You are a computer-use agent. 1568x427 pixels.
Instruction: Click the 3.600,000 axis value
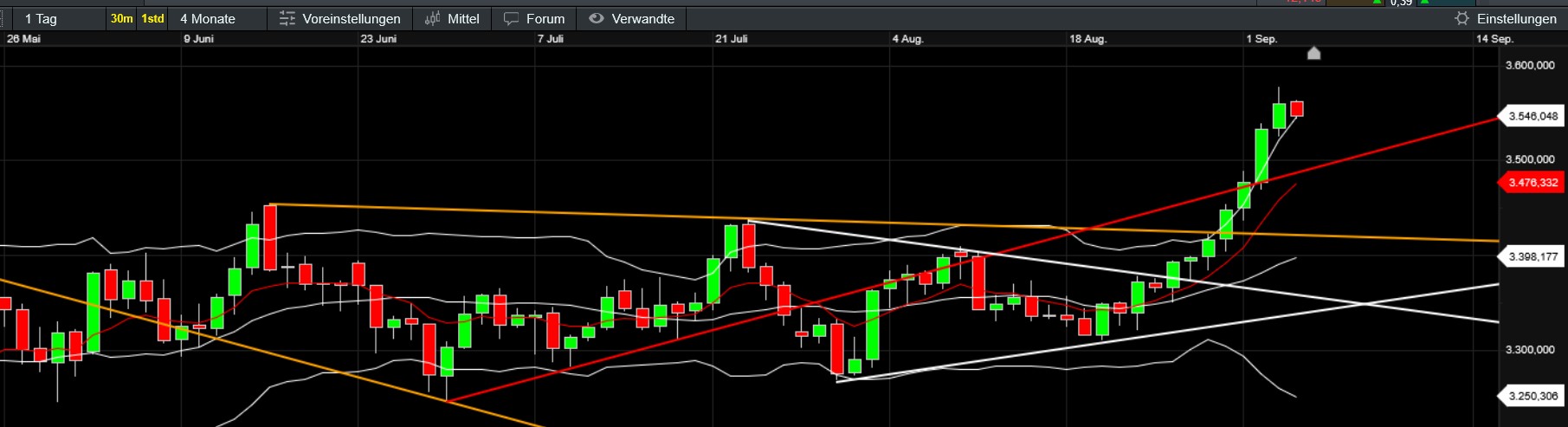pyautogui.click(x=1530, y=65)
